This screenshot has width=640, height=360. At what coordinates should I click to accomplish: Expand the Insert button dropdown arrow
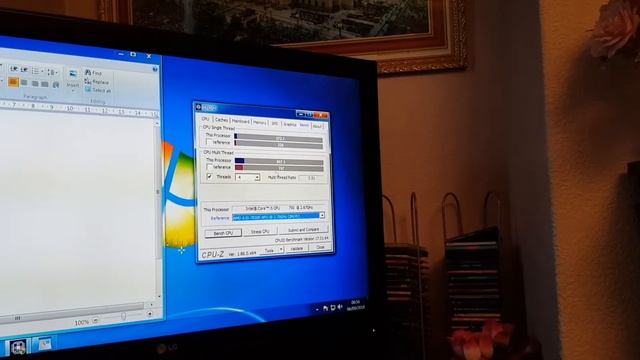(x=73, y=91)
